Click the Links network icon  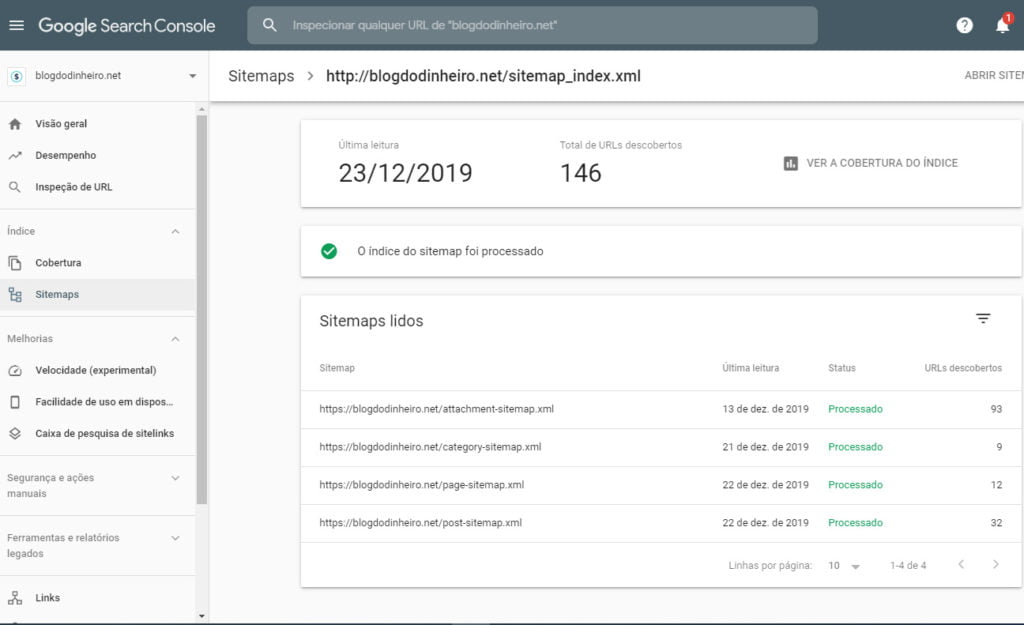pos(15,598)
